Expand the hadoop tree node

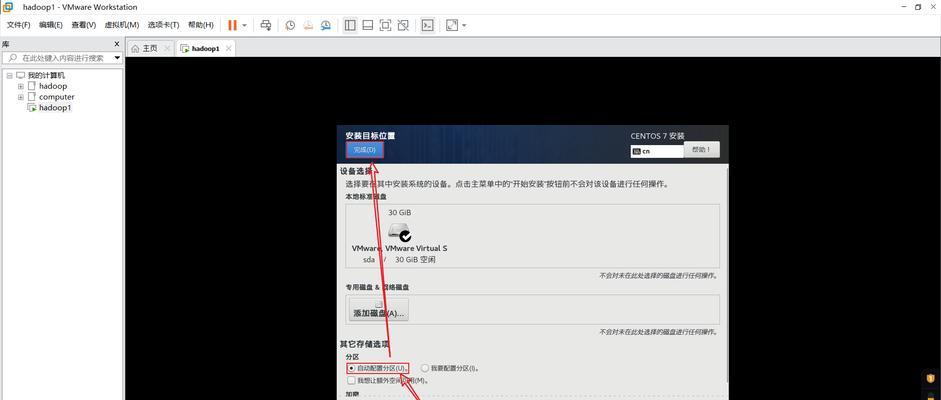coord(20,86)
